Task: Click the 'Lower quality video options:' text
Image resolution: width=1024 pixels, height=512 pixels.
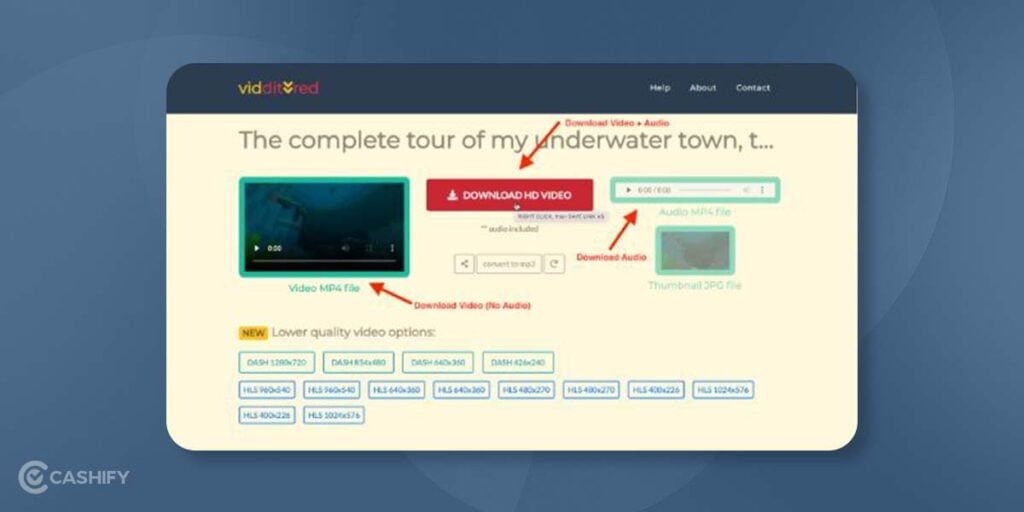Action: (x=353, y=332)
